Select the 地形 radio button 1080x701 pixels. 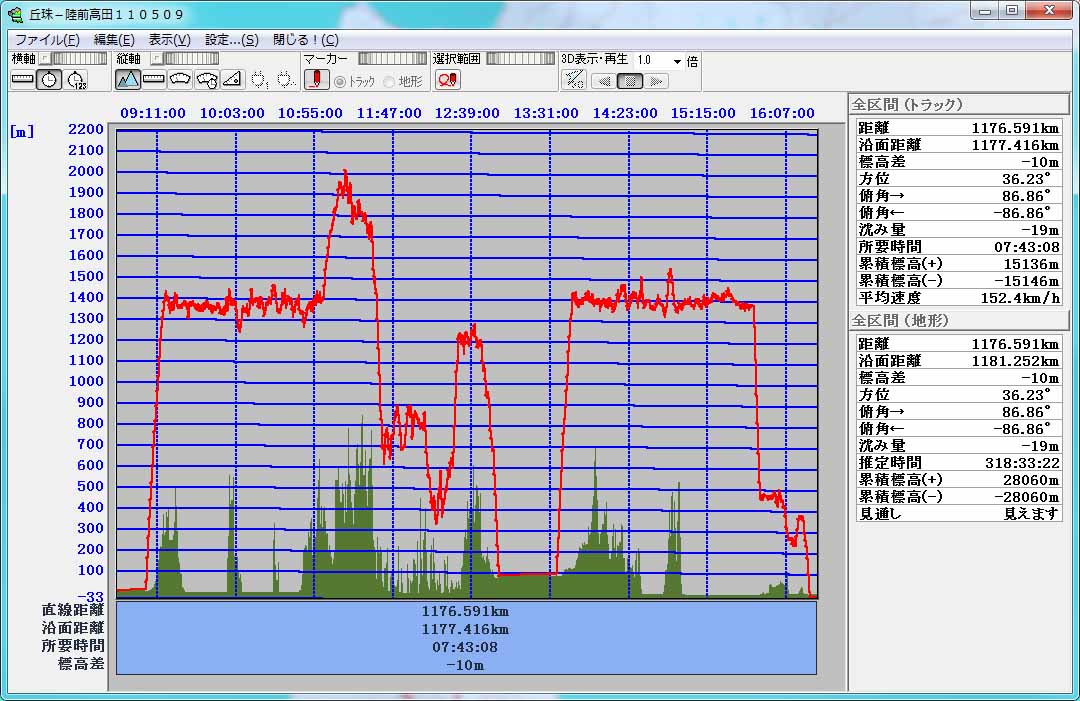pyautogui.click(x=390, y=81)
